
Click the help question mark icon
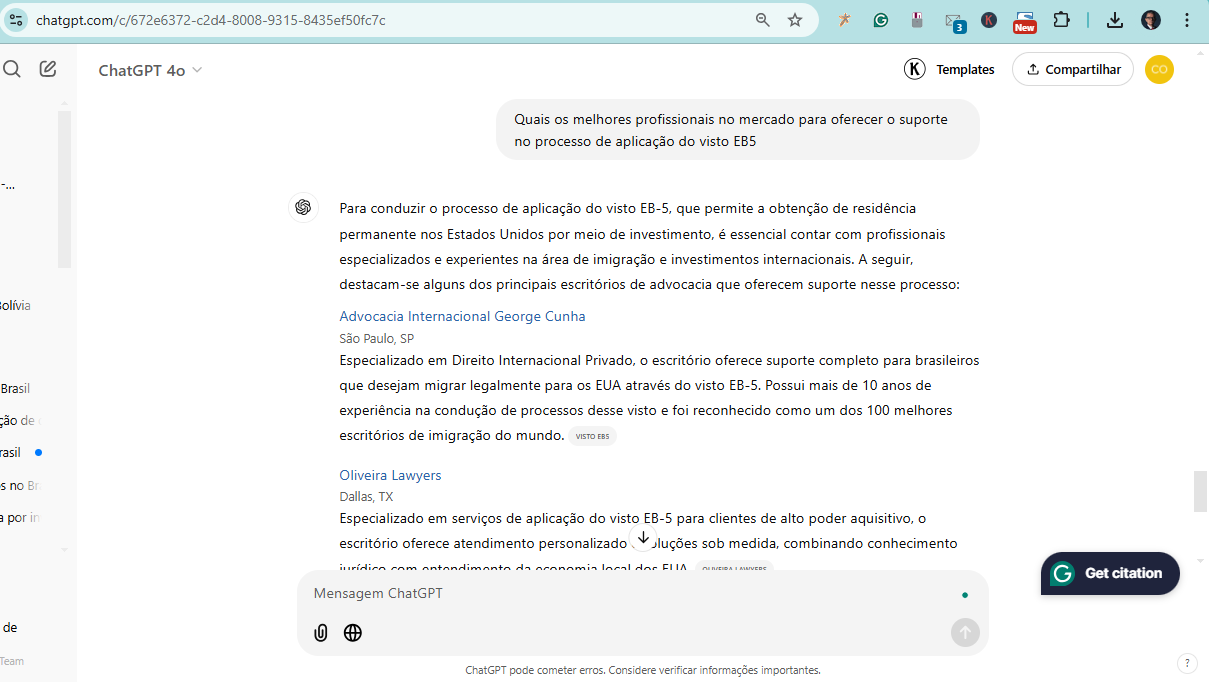point(1187,662)
